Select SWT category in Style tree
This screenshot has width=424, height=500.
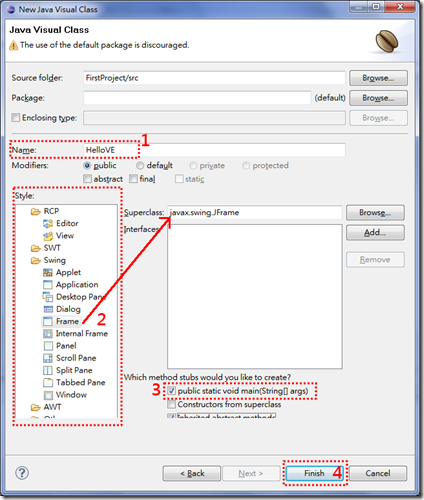point(52,248)
